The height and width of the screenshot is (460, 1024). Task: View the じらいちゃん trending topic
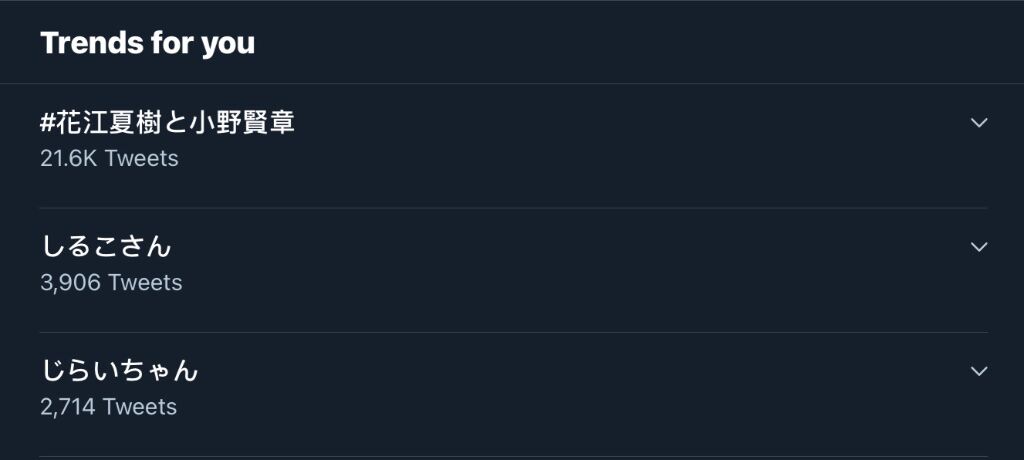pyautogui.click(x=119, y=370)
